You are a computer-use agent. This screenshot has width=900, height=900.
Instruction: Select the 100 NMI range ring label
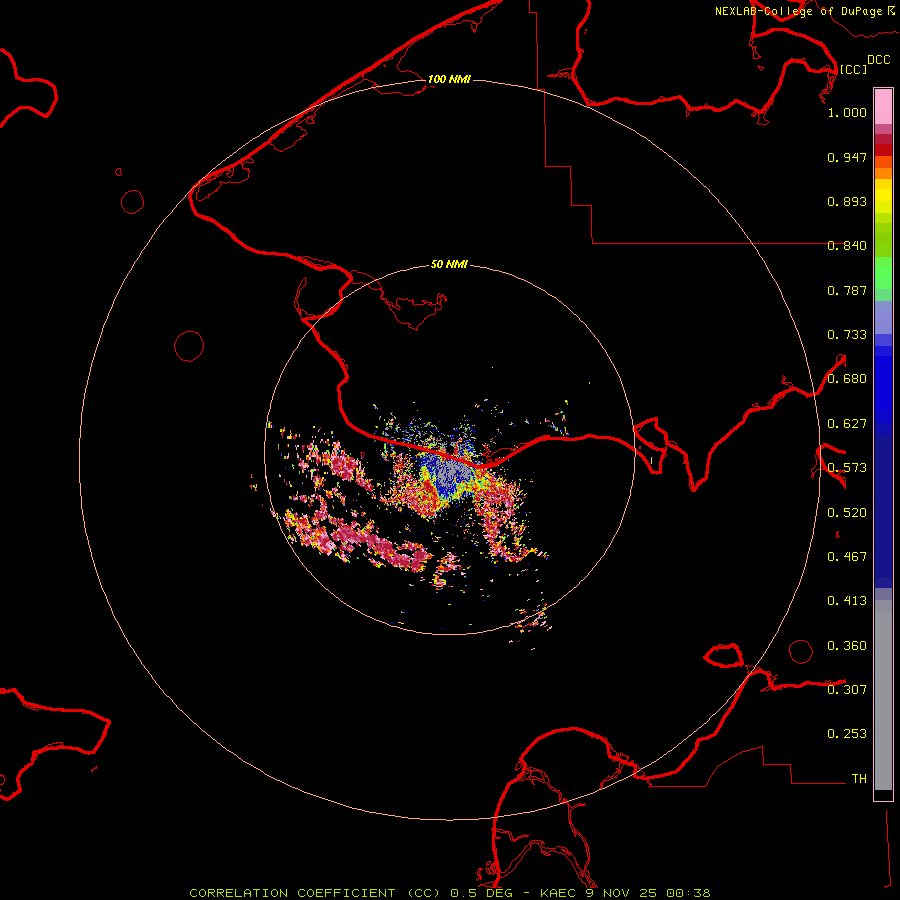click(449, 79)
